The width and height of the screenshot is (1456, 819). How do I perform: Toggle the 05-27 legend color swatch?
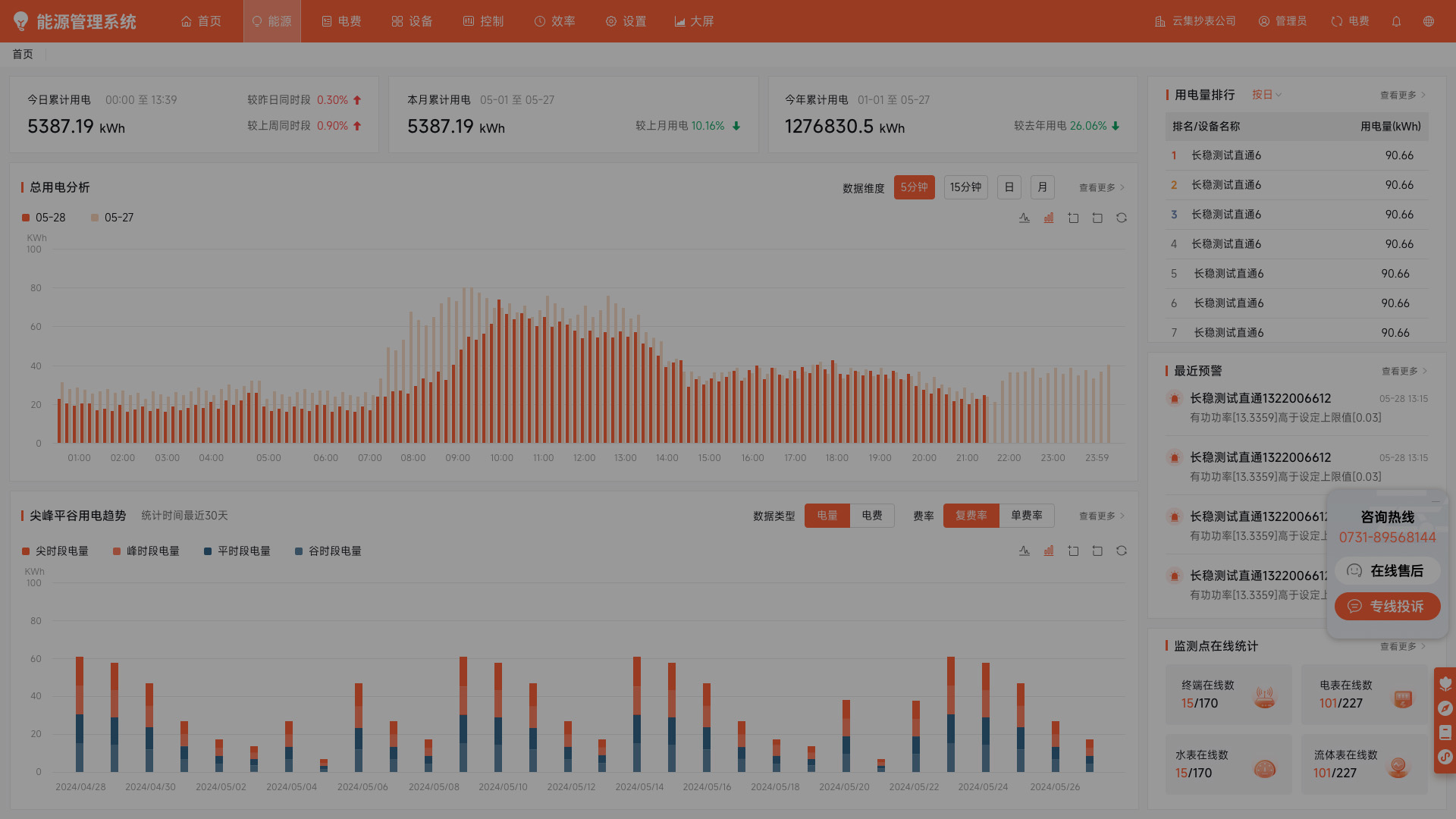[95, 218]
